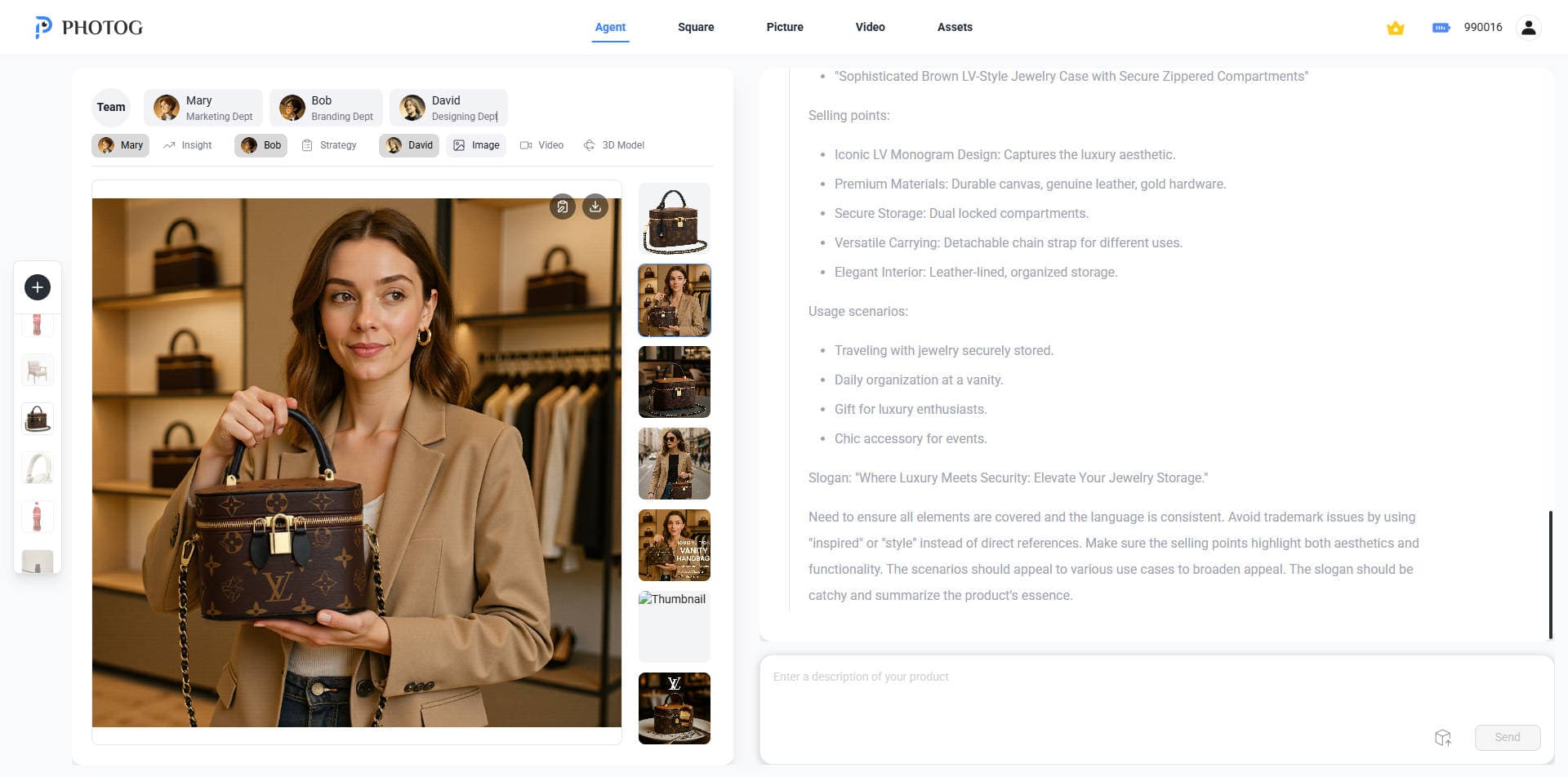Viewport: 1568px width, 777px height.
Task: Select the standalone handbag thumbnail on white
Action: (x=675, y=219)
